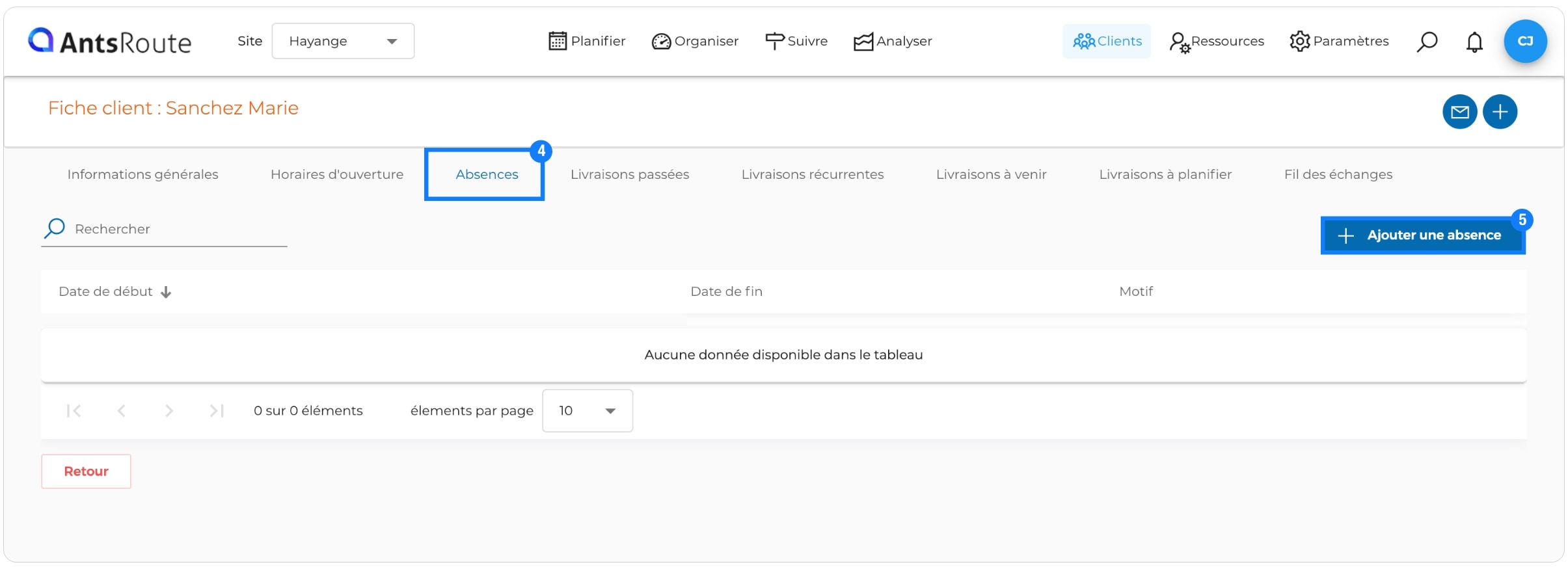Click the Organiser gauge icon
The height and width of the screenshot is (569, 1568).
(661, 42)
